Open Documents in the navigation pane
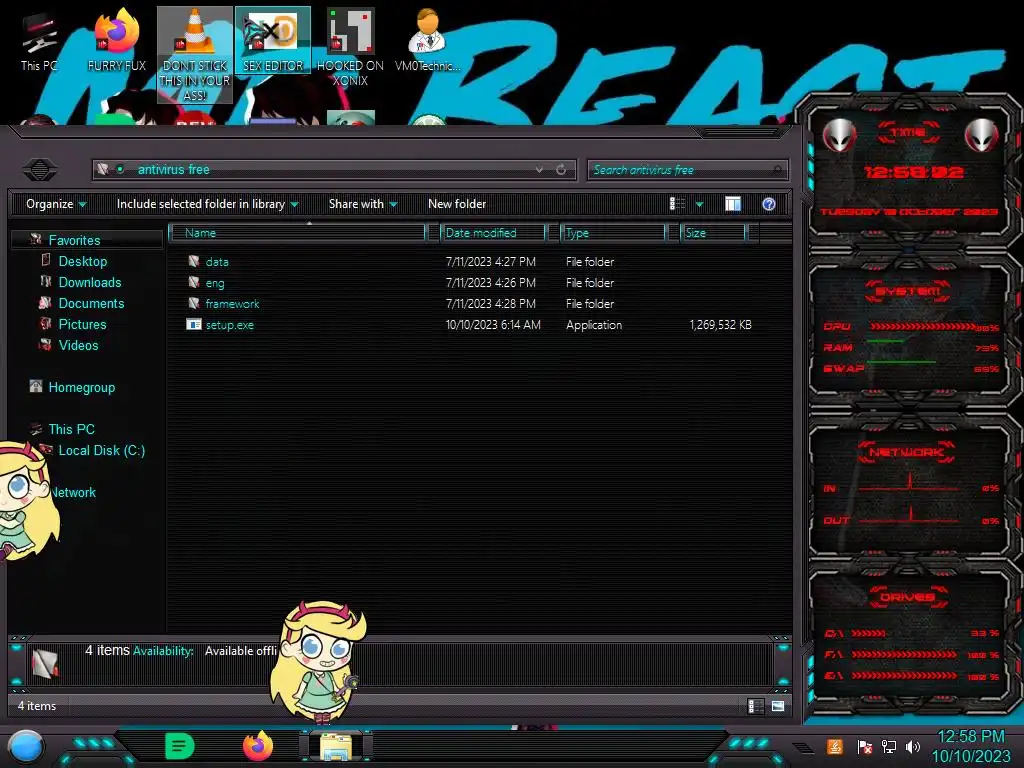Viewport: 1024px width, 768px height. (91, 303)
